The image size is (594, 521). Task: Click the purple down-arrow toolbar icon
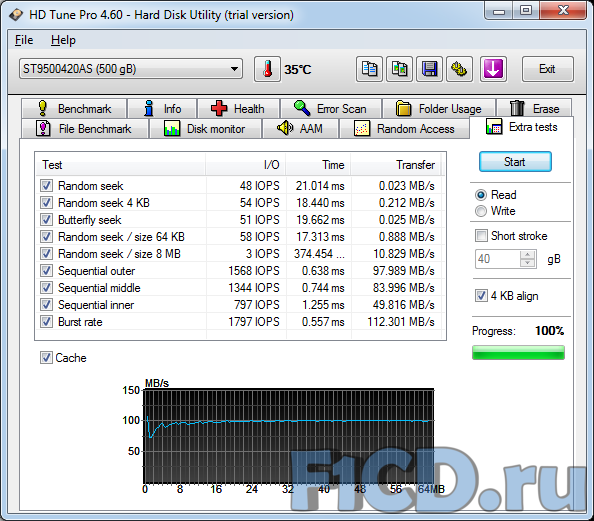coord(493,69)
